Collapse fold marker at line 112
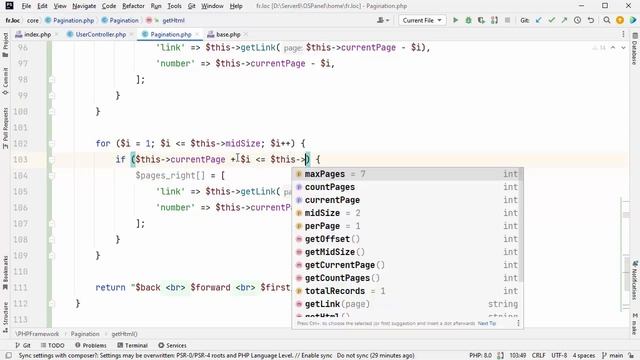640x360 pixels. 51,304
